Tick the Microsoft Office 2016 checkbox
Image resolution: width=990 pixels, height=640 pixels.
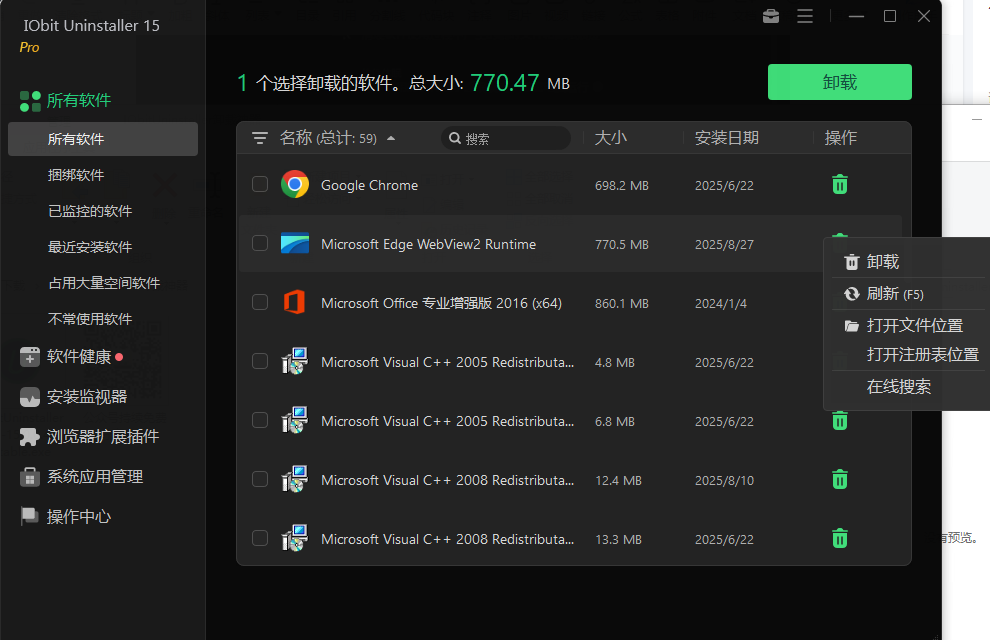point(259,302)
